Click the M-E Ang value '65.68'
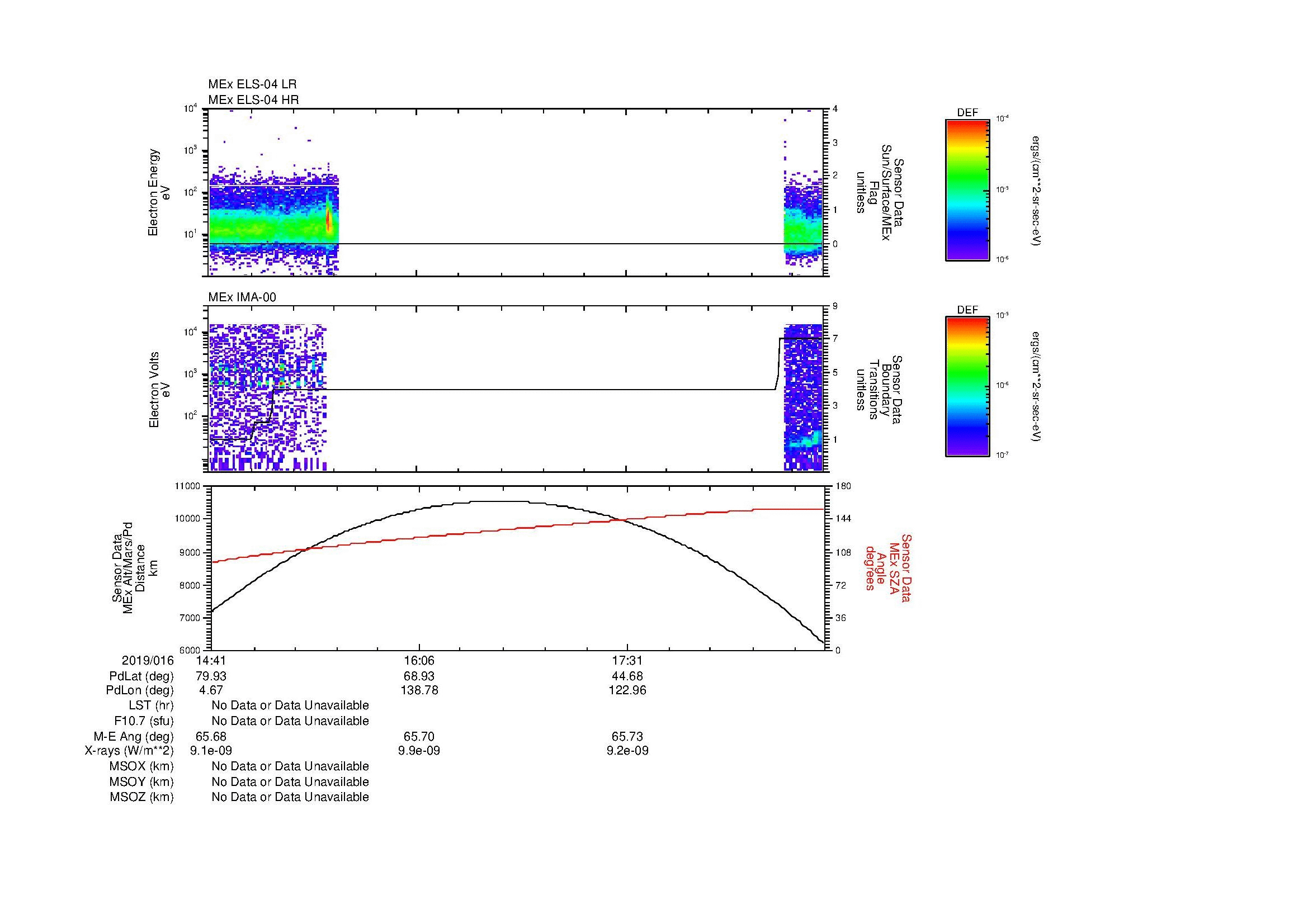Screen dimensions: 1308x924 [211, 737]
